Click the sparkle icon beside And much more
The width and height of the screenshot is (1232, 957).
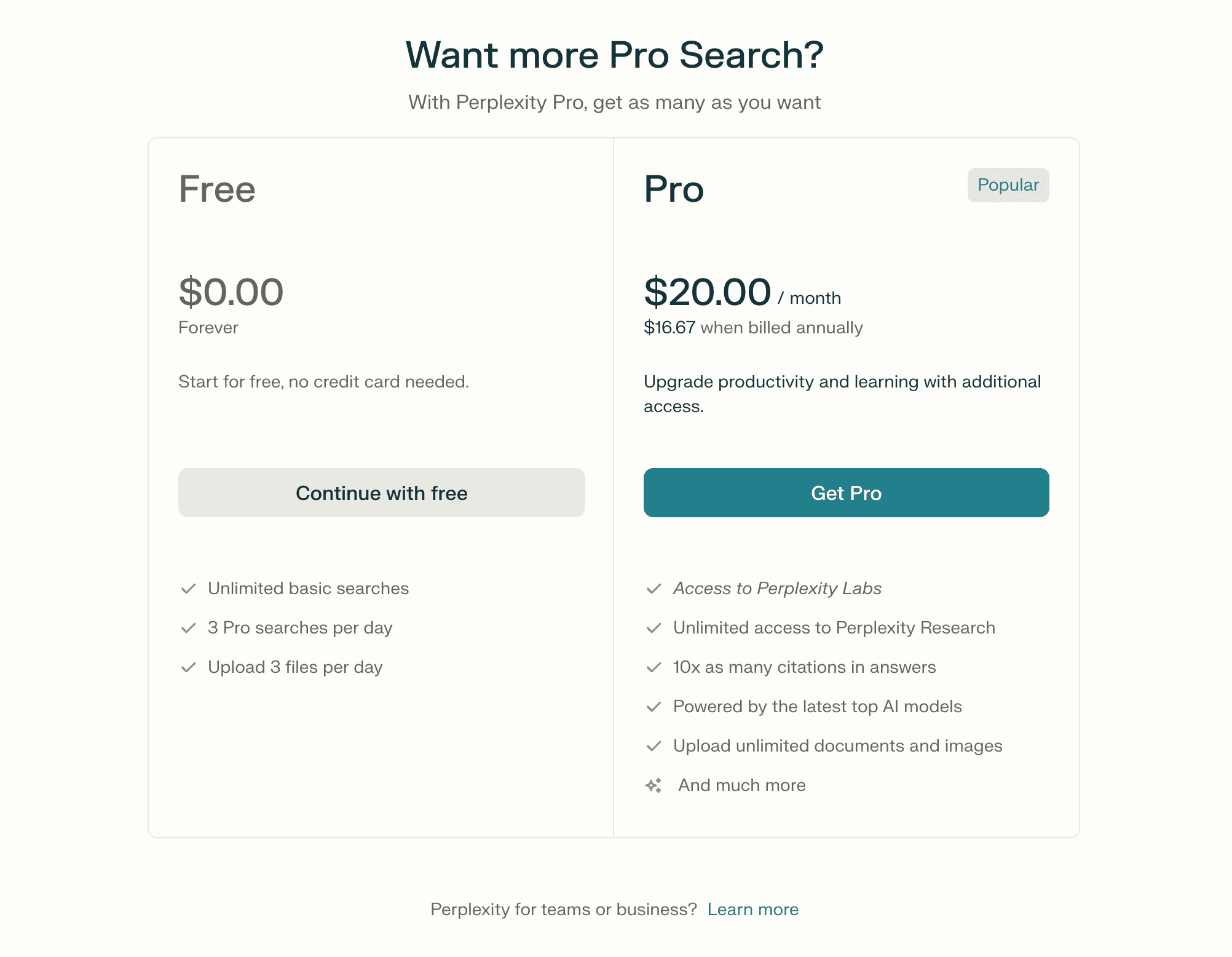654,785
